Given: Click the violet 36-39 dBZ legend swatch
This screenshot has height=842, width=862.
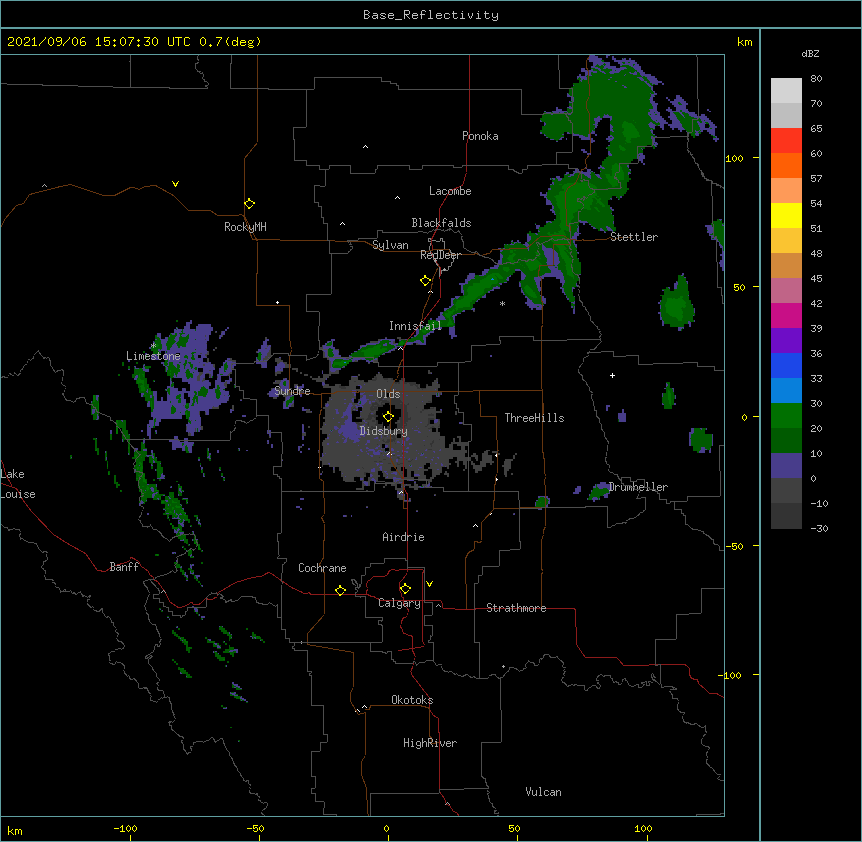Looking at the screenshot, I should click(786, 341).
